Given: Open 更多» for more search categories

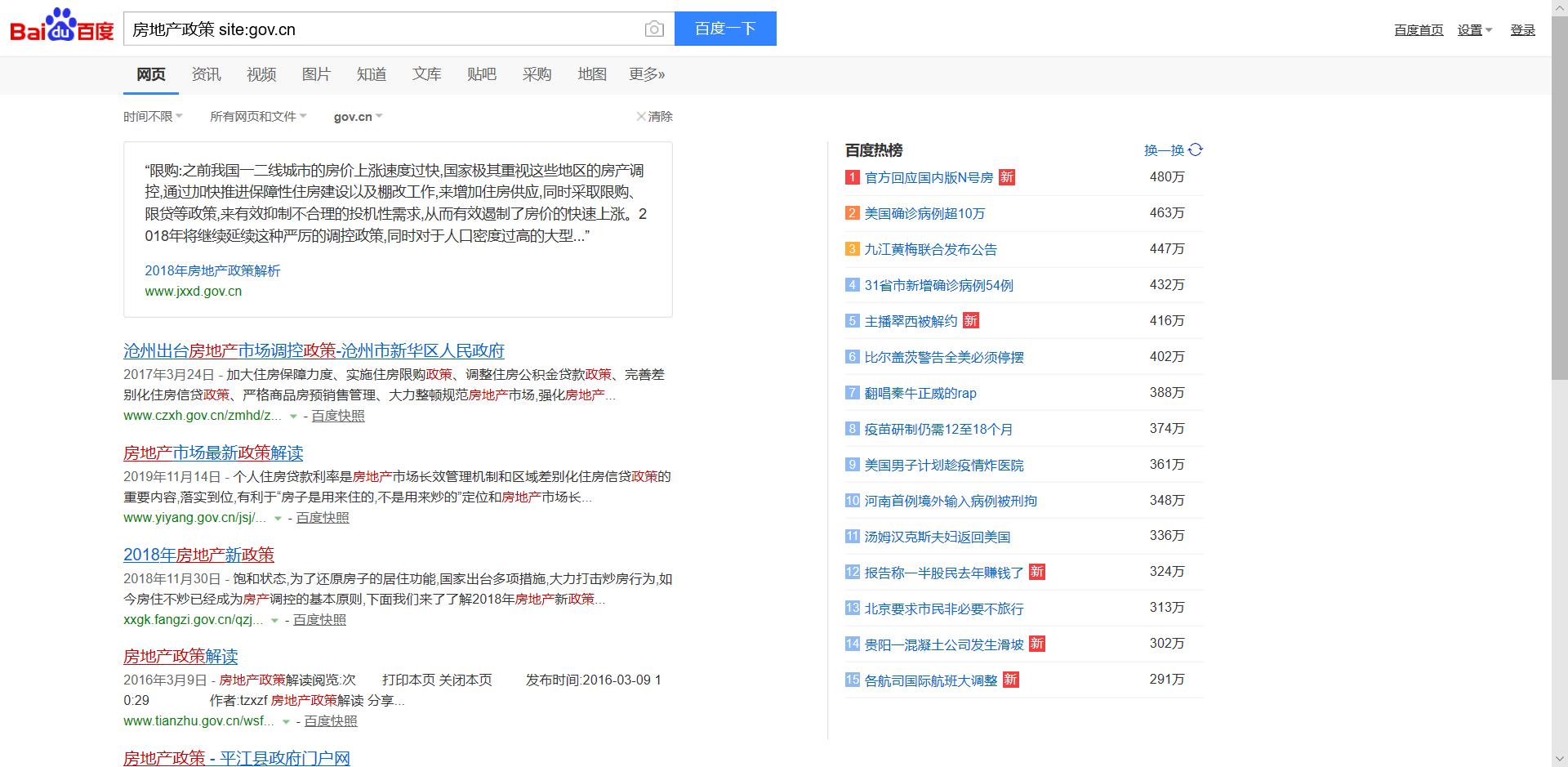Looking at the screenshot, I should 648,74.
